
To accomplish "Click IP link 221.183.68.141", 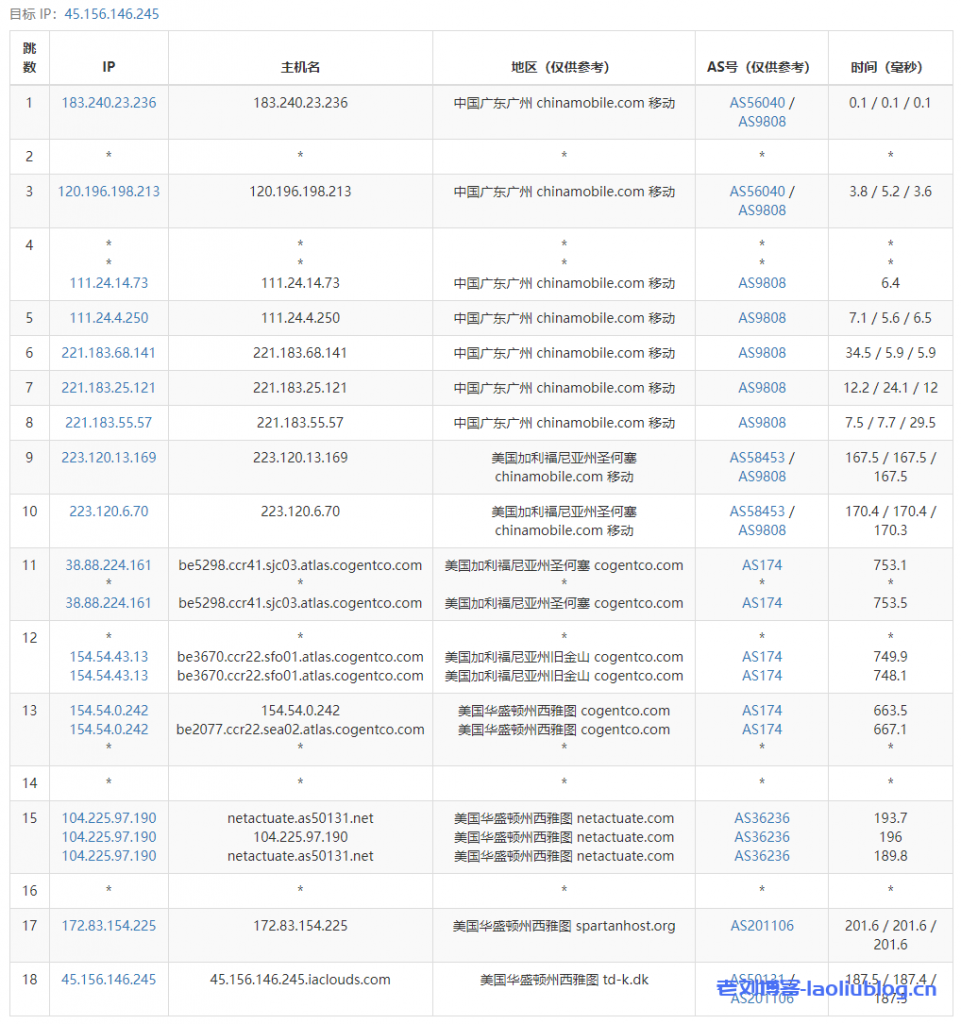I will pyautogui.click(x=108, y=353).
